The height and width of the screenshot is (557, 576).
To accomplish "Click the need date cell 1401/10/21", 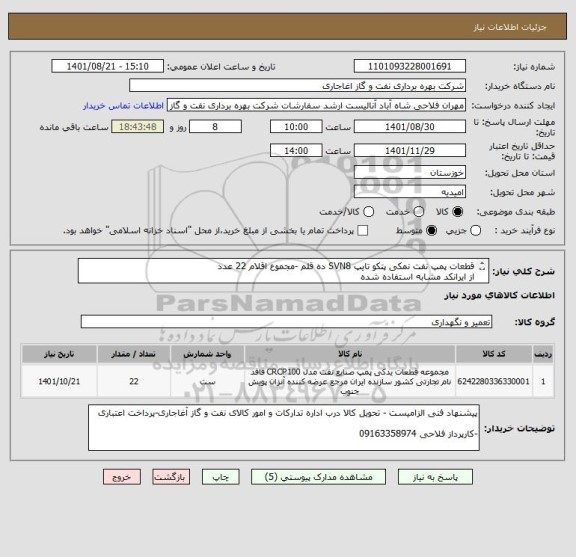I will coord(59,381).
